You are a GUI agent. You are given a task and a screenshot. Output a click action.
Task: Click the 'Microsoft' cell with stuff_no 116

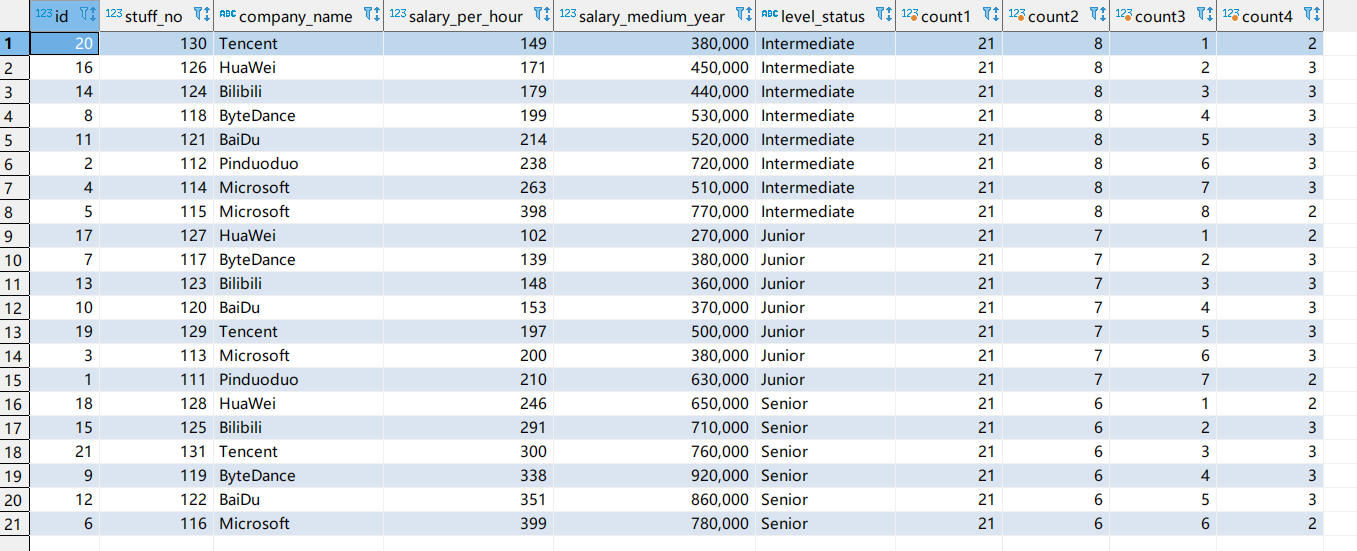298,523
